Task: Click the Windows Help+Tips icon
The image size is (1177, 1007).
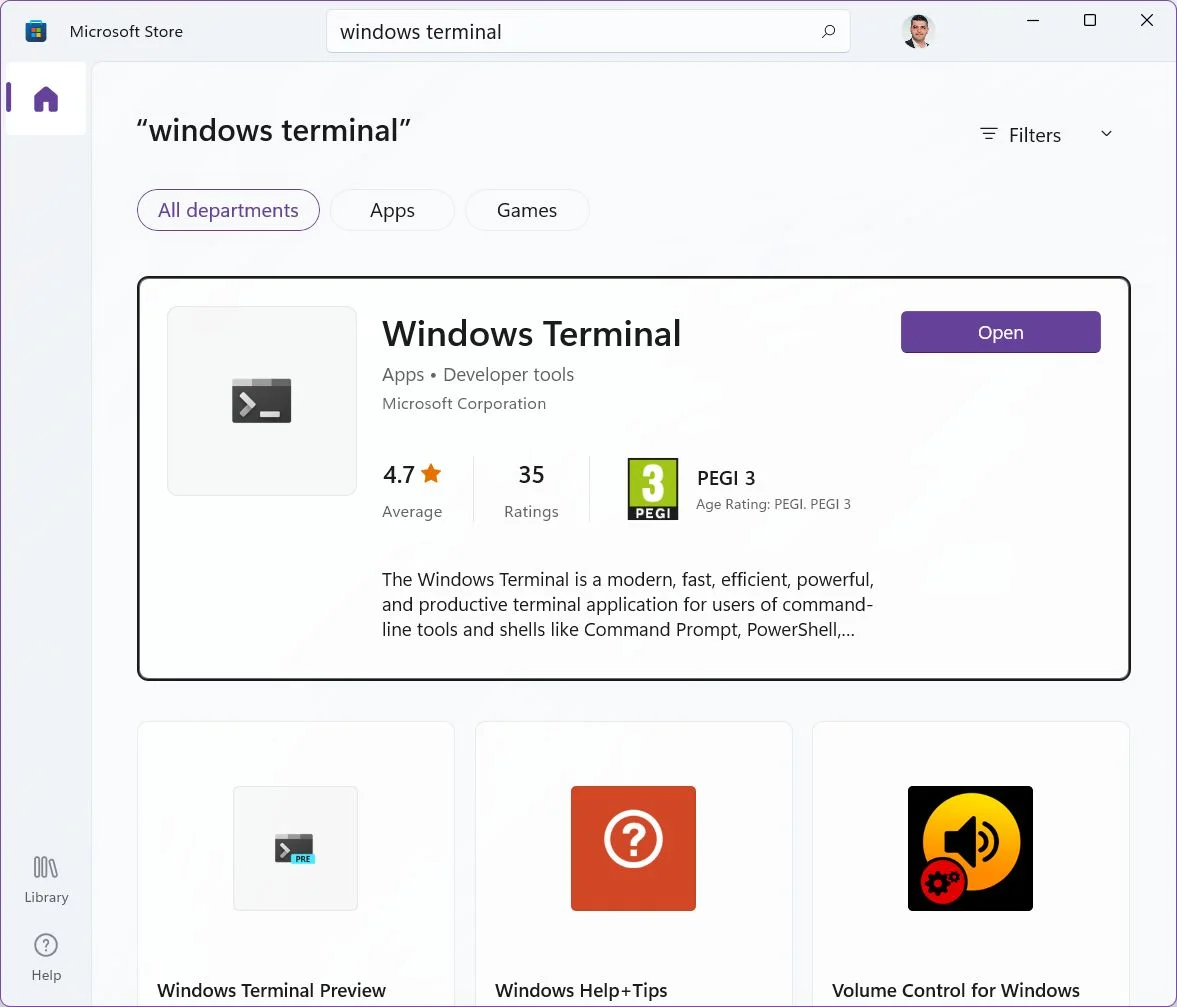Action: click(x=633, y=849)
